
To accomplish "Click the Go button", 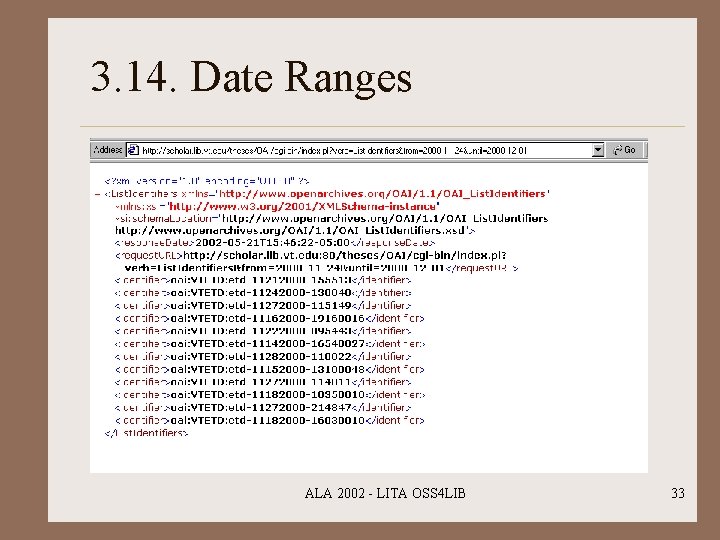I will (x=625, y=150).
